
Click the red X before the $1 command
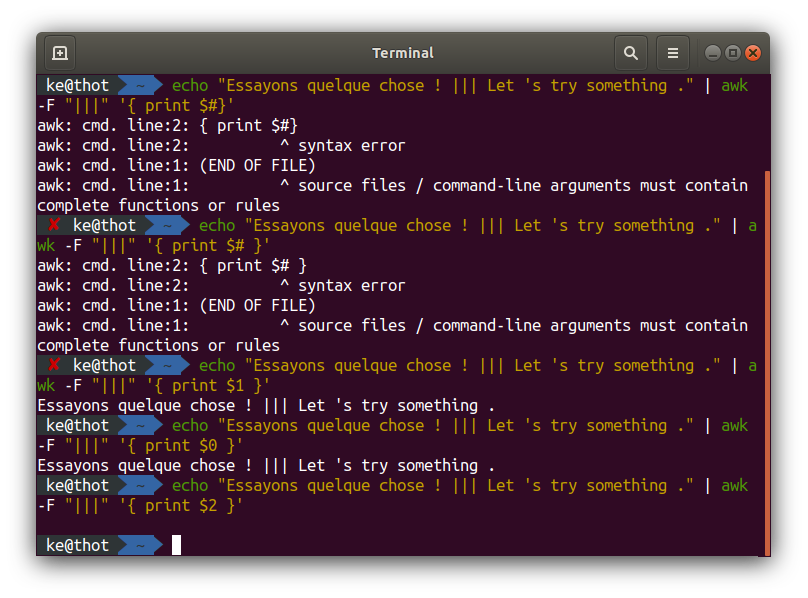(54, 365)
